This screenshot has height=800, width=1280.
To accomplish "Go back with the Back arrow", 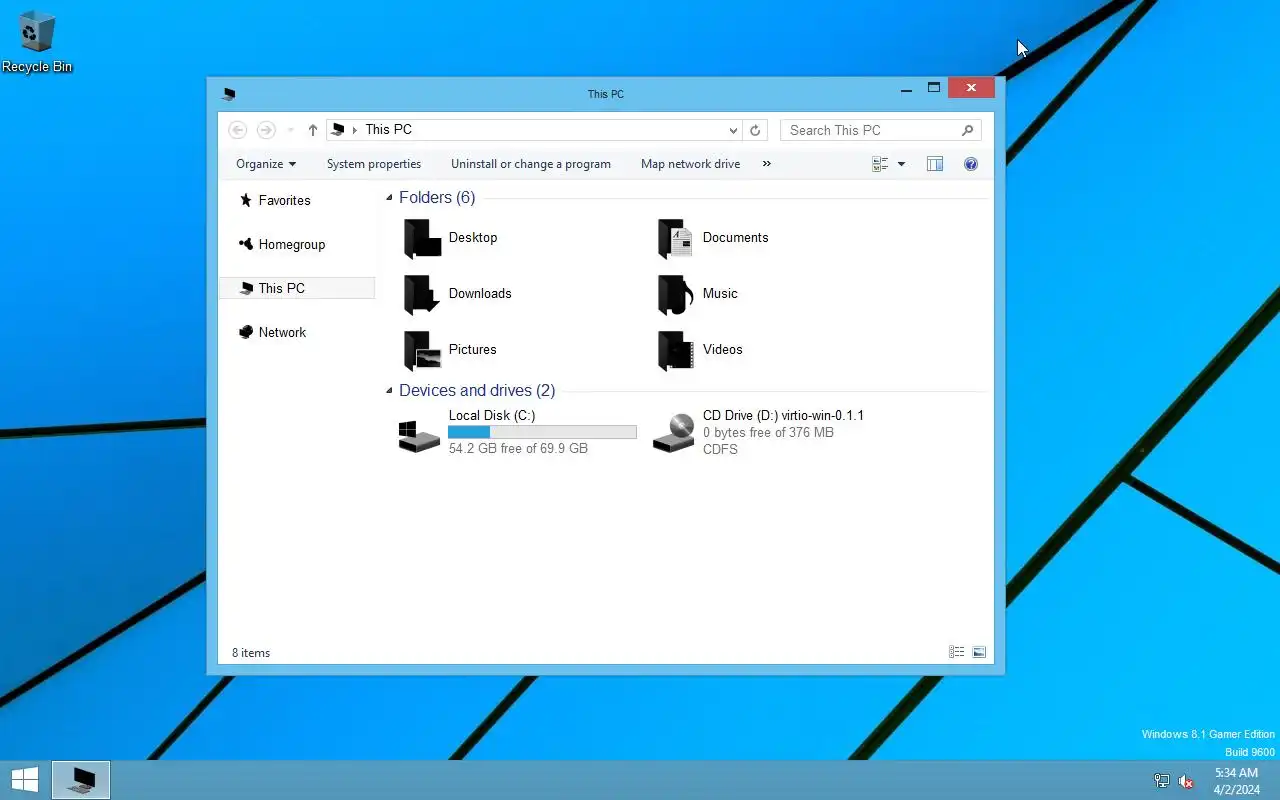I will coord(238,130).
